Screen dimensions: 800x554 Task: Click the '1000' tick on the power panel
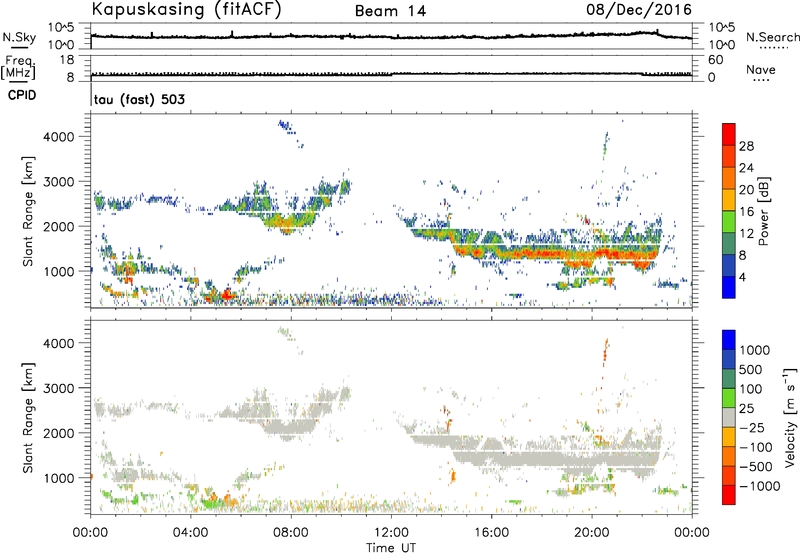pyautogui.click(x=58, y=271)
